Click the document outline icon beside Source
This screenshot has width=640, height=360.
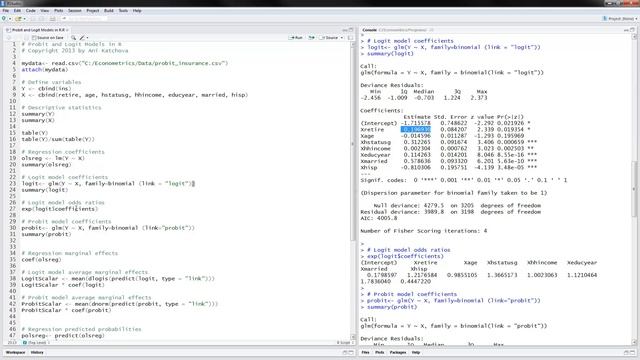(x=351, y=38)
